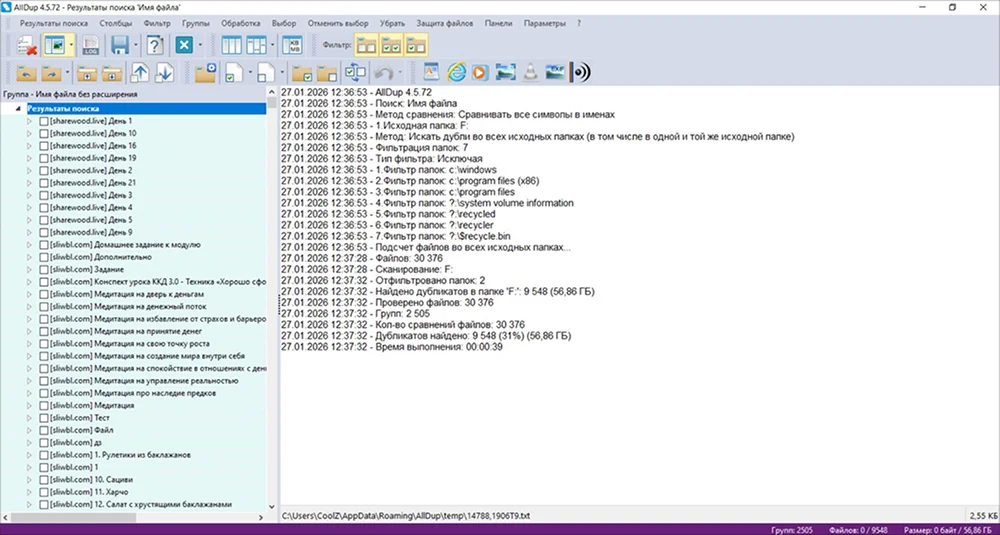1000x535 pixels.
Task: Click the blue up arrow icon
Action: click(140, 73)
